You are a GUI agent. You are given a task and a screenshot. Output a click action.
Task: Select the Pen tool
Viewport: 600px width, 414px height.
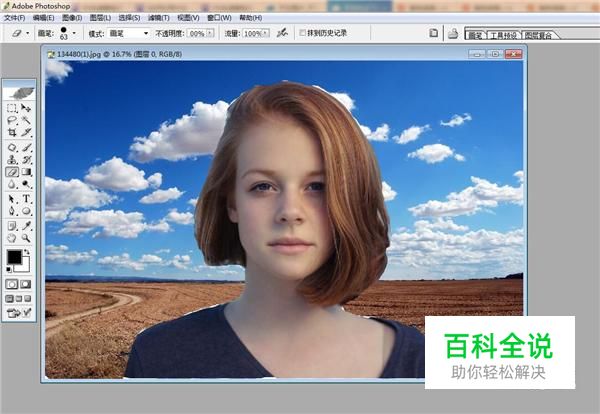pyautogui.click(x=12, y=211)
